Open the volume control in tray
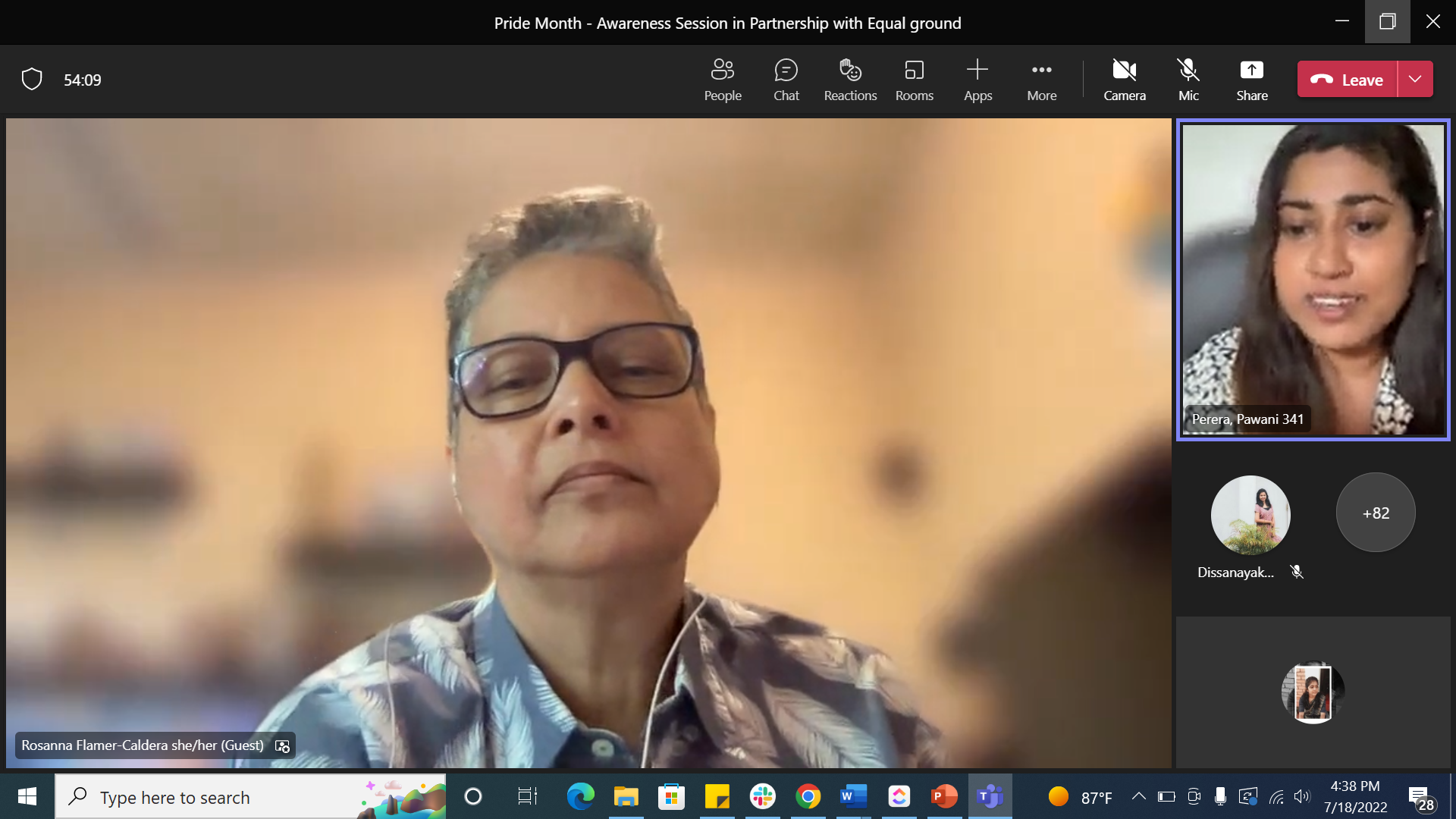Screen dimensions: 1456x819 tap(1303, 796)
